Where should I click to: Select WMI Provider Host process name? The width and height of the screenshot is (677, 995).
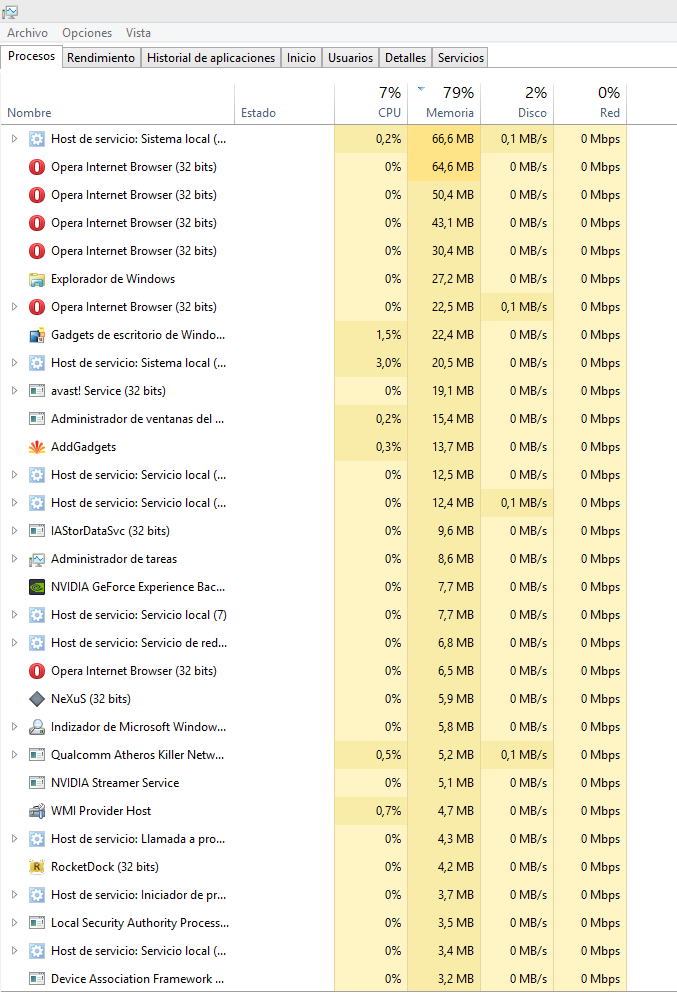click(x=101, y=811)
